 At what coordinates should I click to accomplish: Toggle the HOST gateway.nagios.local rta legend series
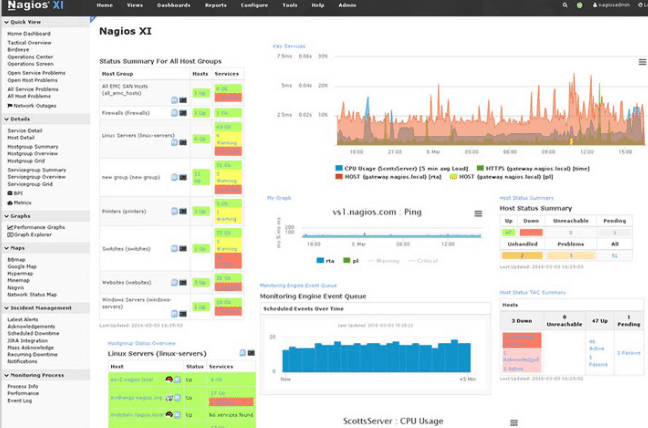(x=388, y=177)
